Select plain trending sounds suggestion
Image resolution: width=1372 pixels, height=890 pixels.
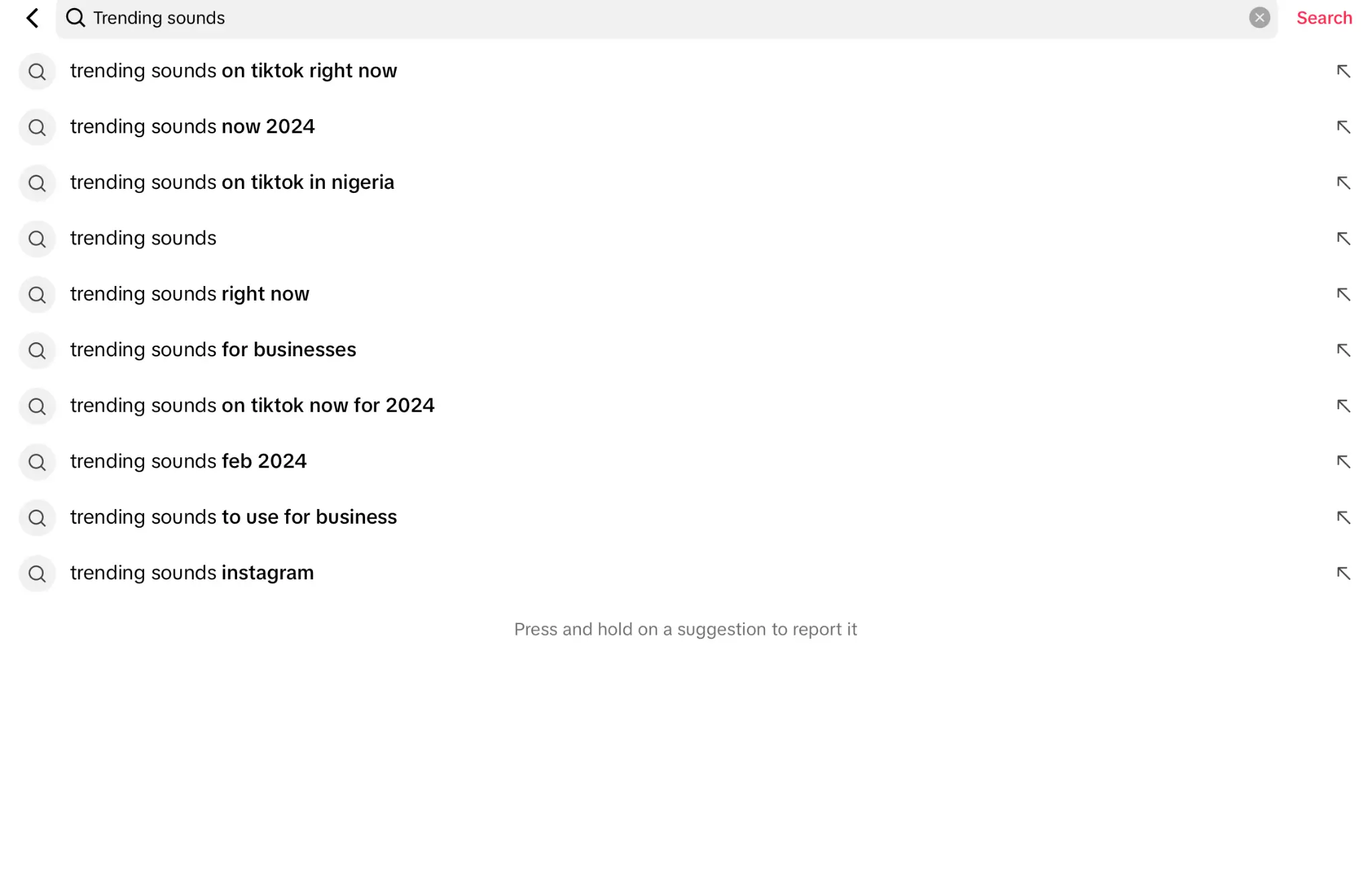143,238
